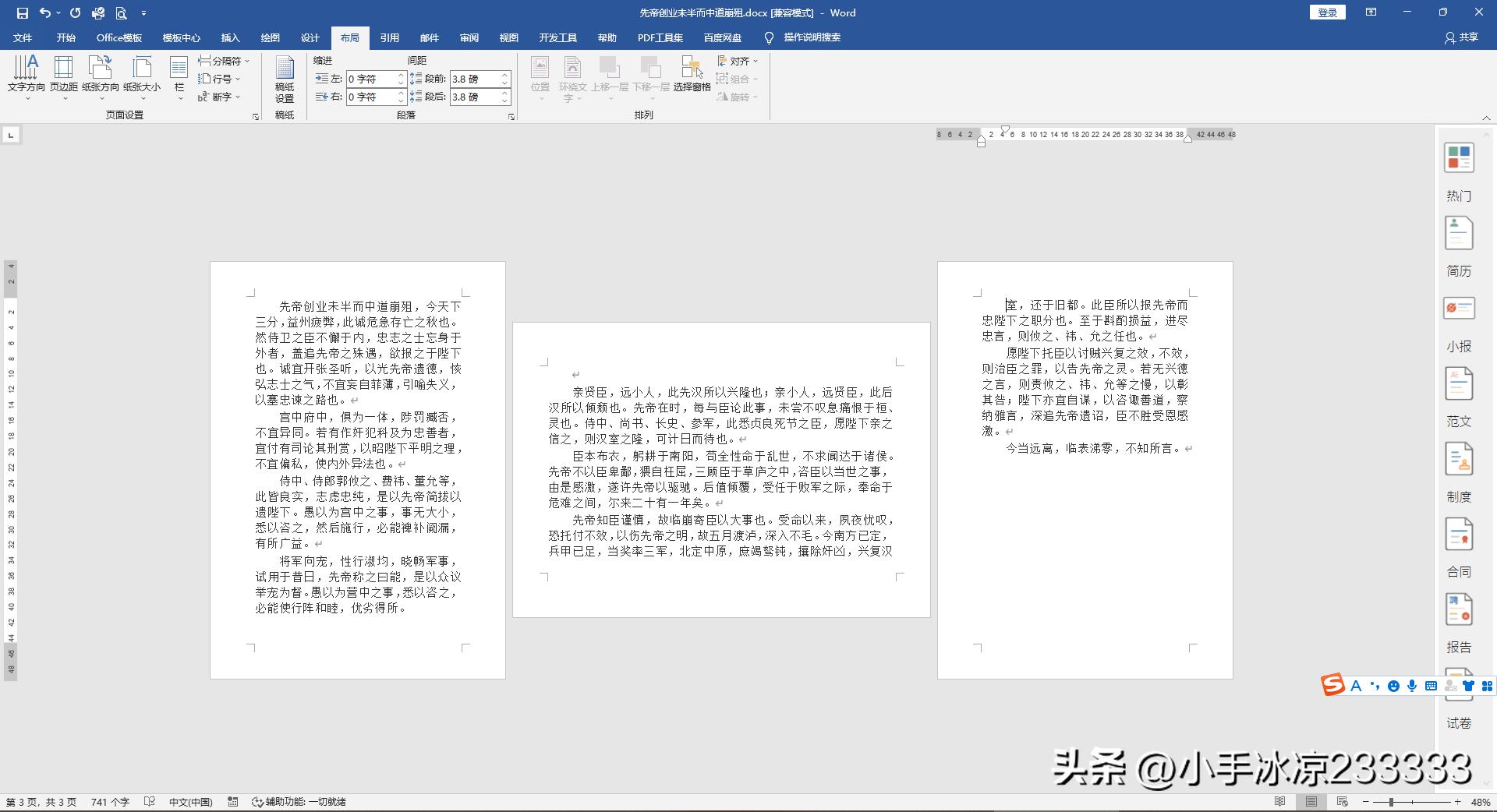Open the 插入 ribbon tab
Screen dimensions: 1497x812
click(232, 37)
